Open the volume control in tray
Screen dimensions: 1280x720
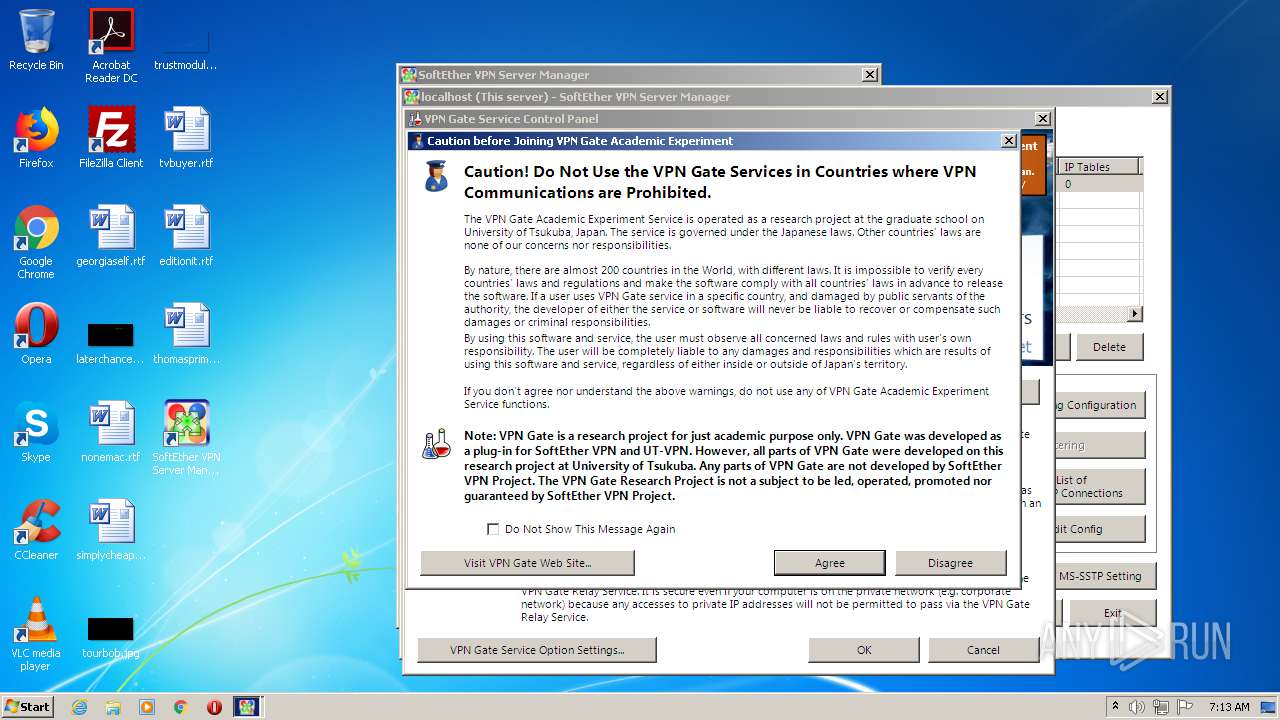pos(1139,707)
